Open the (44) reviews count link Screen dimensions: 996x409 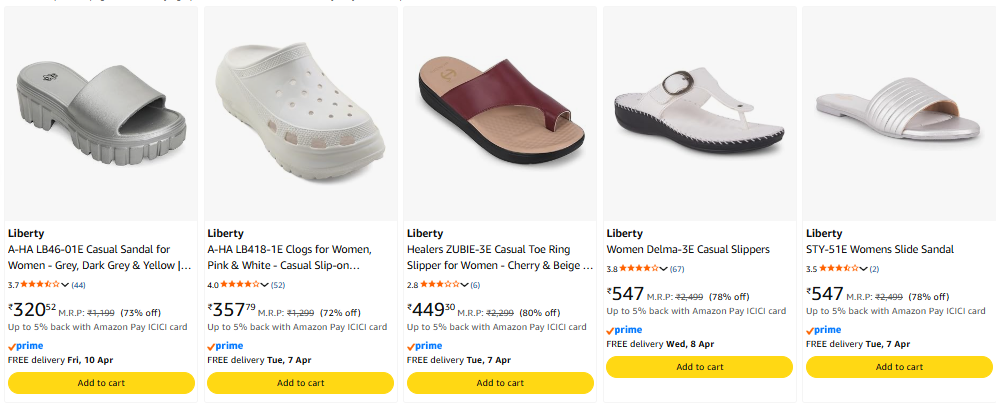pyautogui.click(x=78, y=285)
